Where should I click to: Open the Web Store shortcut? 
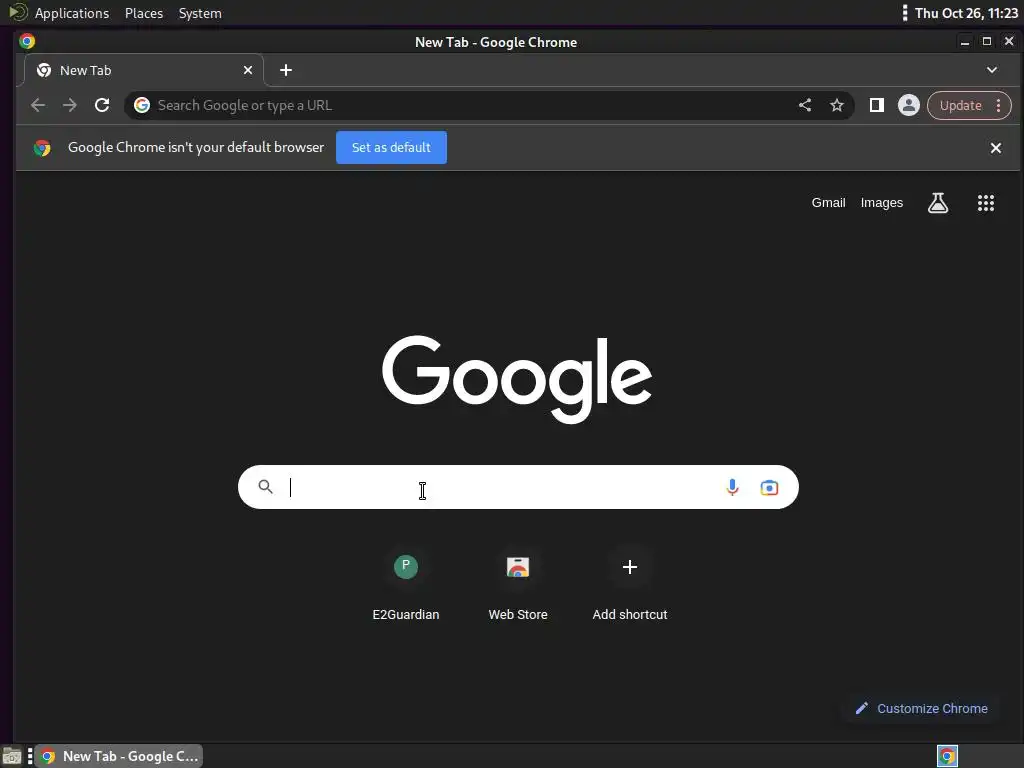518,585
